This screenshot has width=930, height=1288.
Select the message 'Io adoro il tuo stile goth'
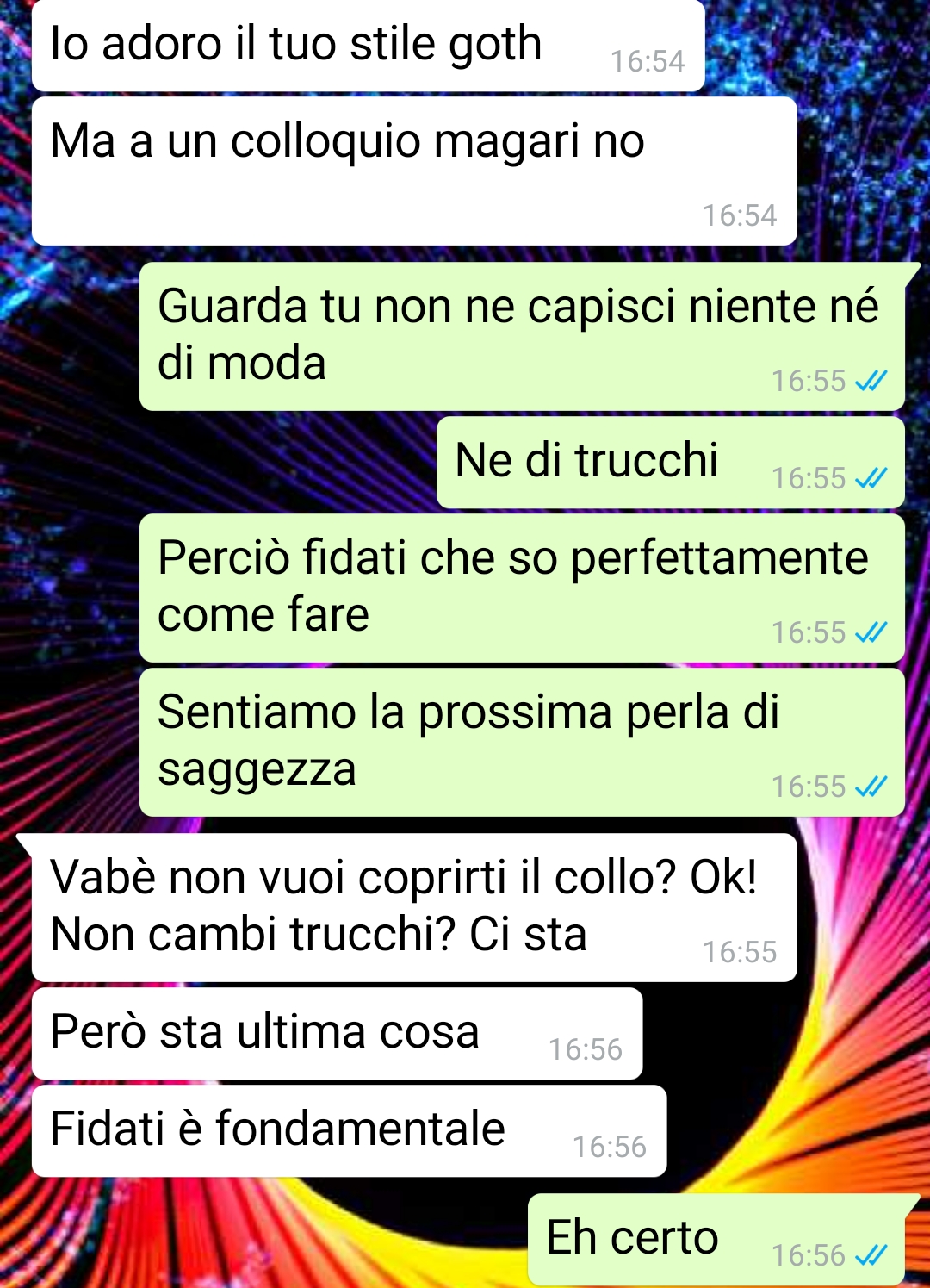[x=369, y=45]
